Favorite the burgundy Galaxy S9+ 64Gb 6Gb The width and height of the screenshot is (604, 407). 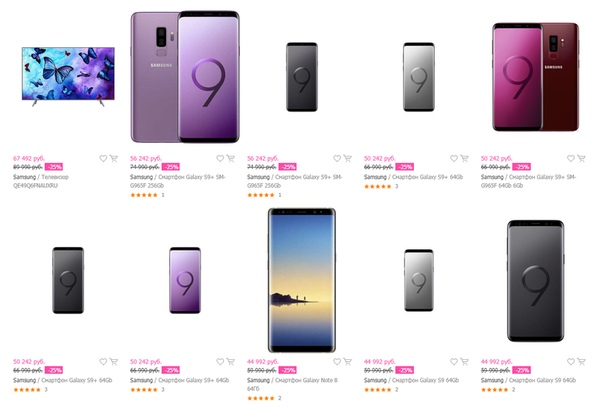572,158
